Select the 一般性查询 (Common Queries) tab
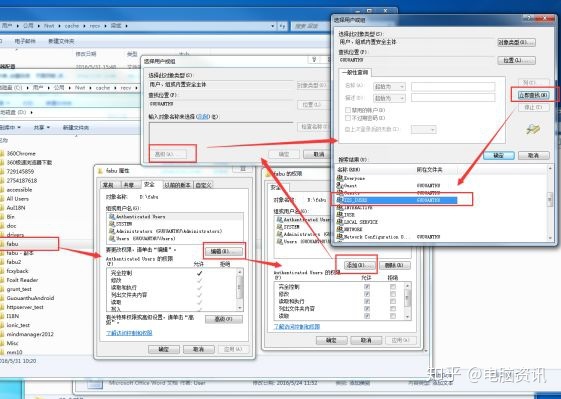Image resolution: width=561 pixels, height=399 pixels. pyautogui.click(x=355, y=72)
